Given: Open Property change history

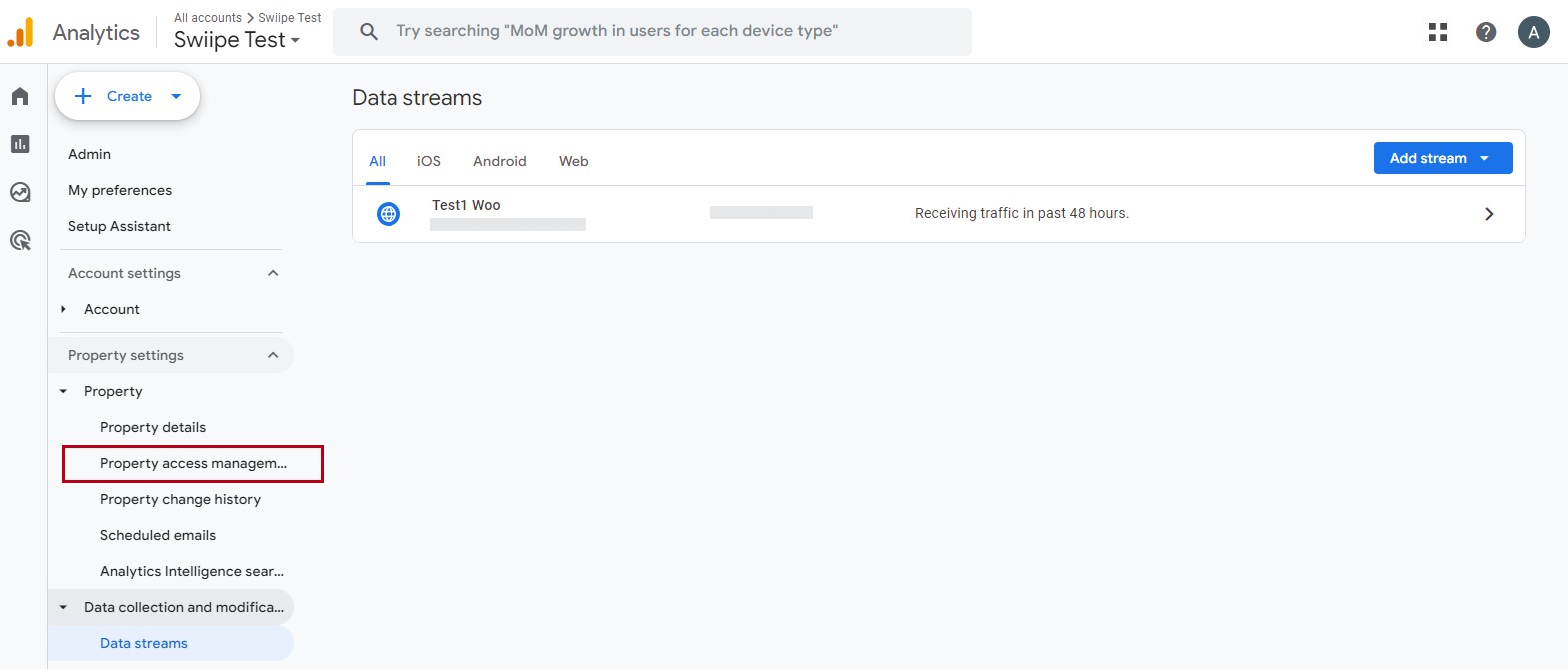Looking at the screenshot, I should [x=180, y=499].
